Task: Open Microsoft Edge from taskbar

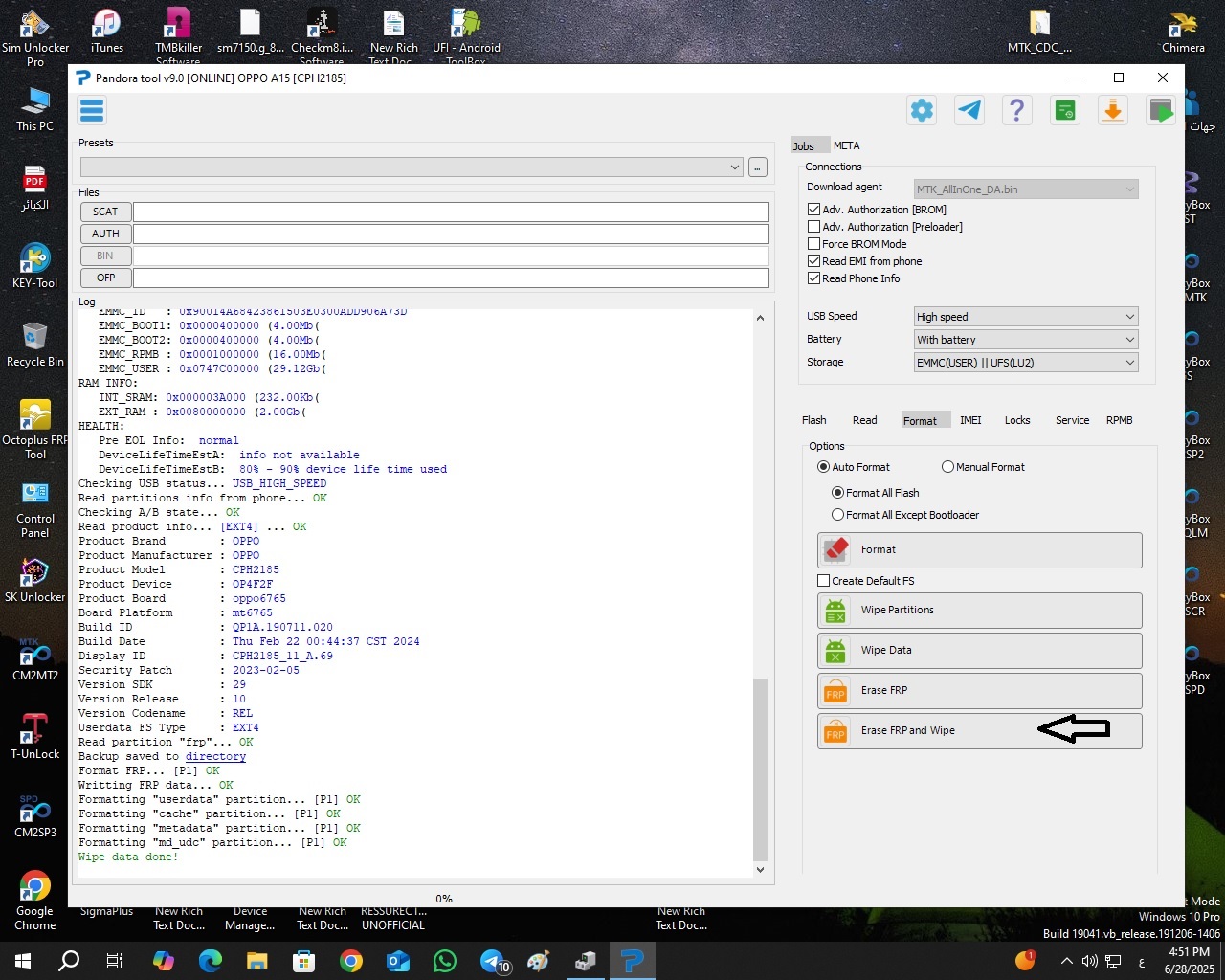Action: pyautogui.click(x=211, y=961)
